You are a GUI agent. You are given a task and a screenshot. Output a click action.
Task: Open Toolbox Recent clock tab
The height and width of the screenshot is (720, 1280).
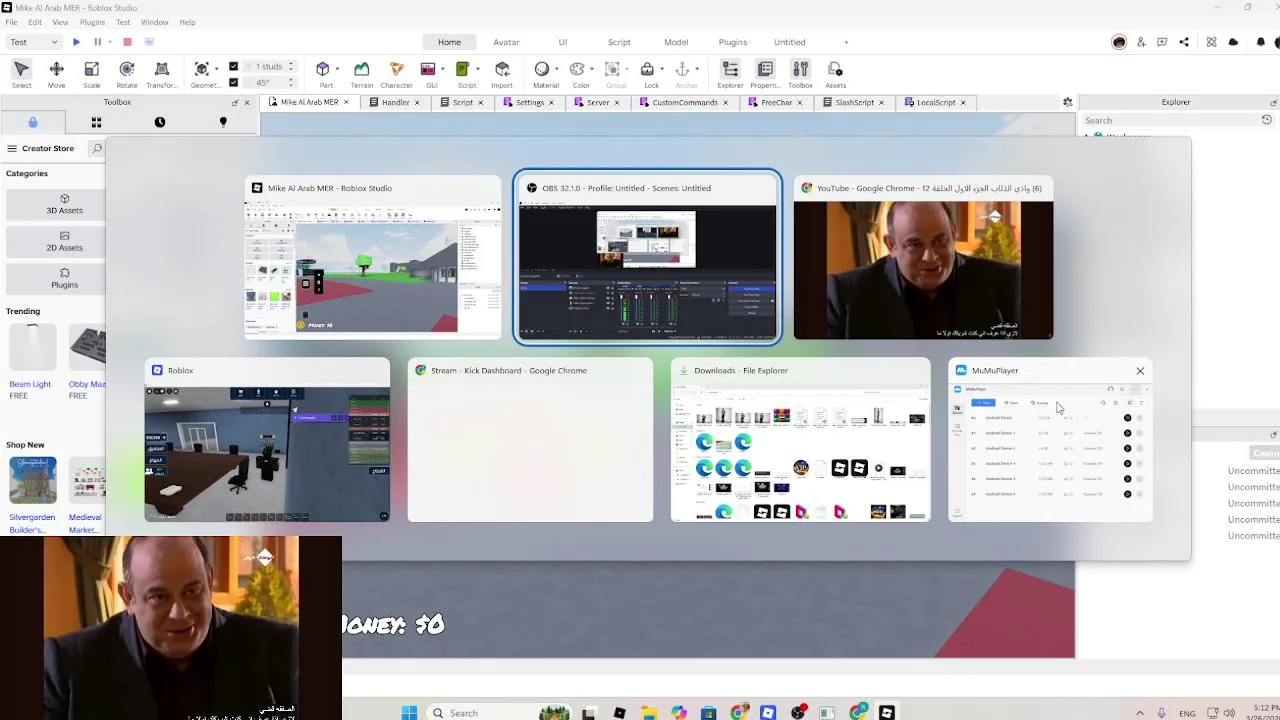(x=159, y=122)
